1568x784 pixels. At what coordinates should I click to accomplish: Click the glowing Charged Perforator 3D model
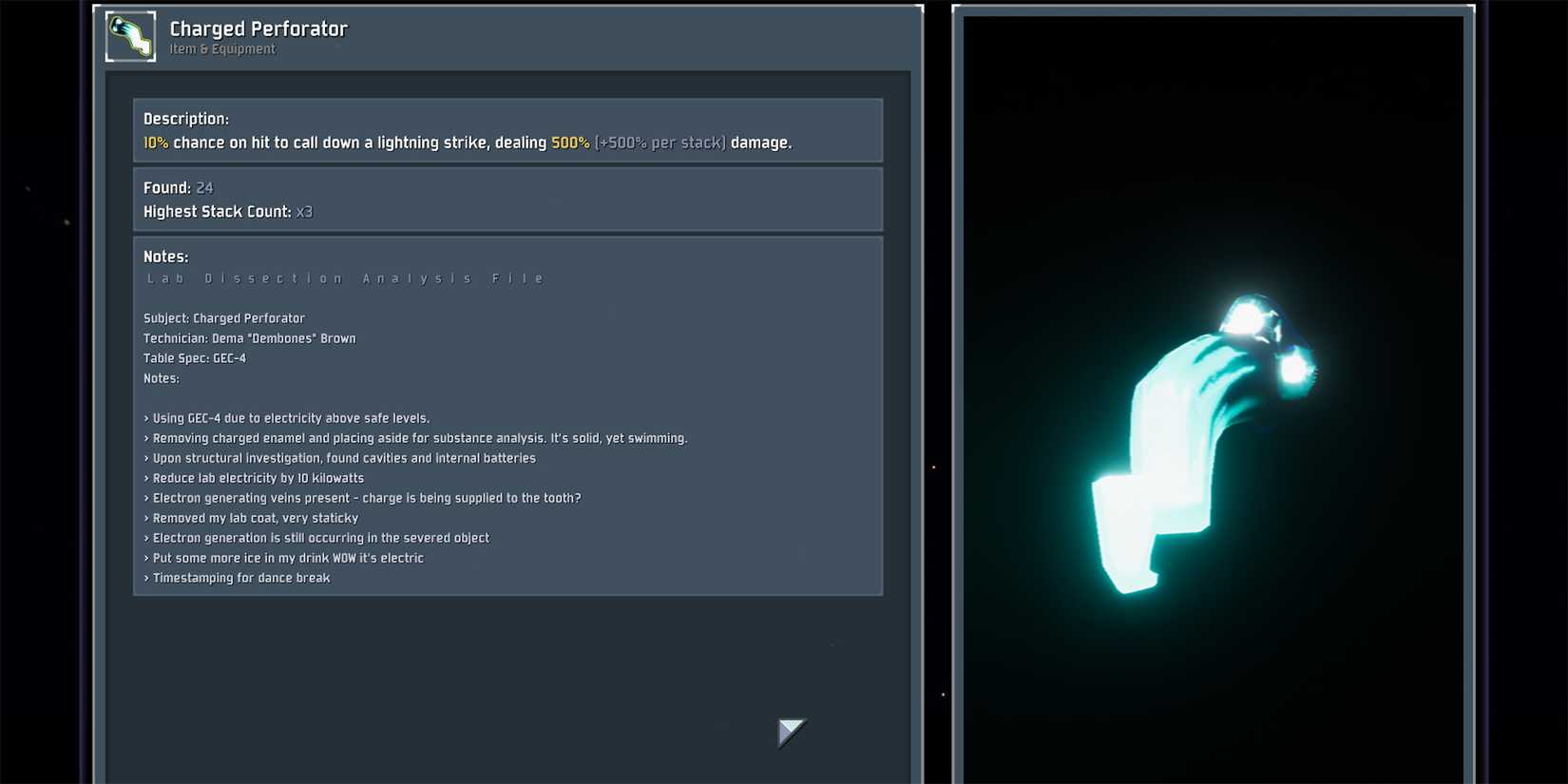pyautogui.click(x=1197, y=447)
